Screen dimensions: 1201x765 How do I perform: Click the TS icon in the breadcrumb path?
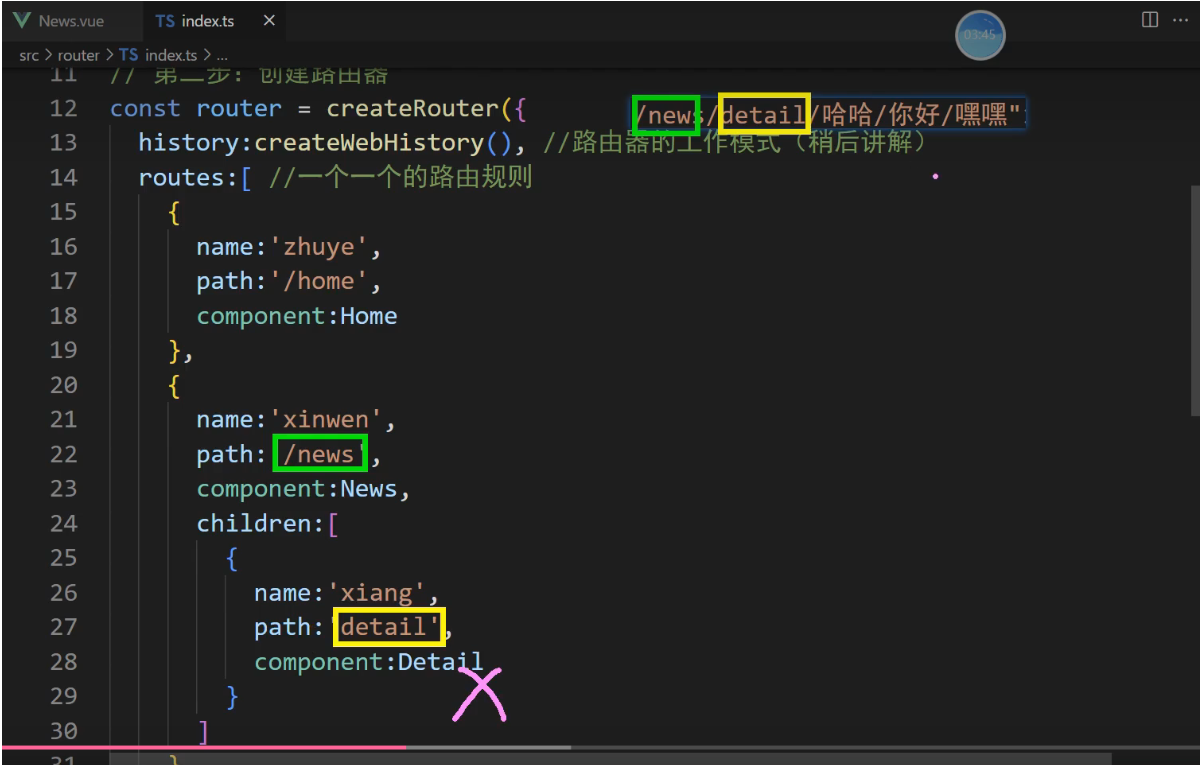[x=129, y=56]
